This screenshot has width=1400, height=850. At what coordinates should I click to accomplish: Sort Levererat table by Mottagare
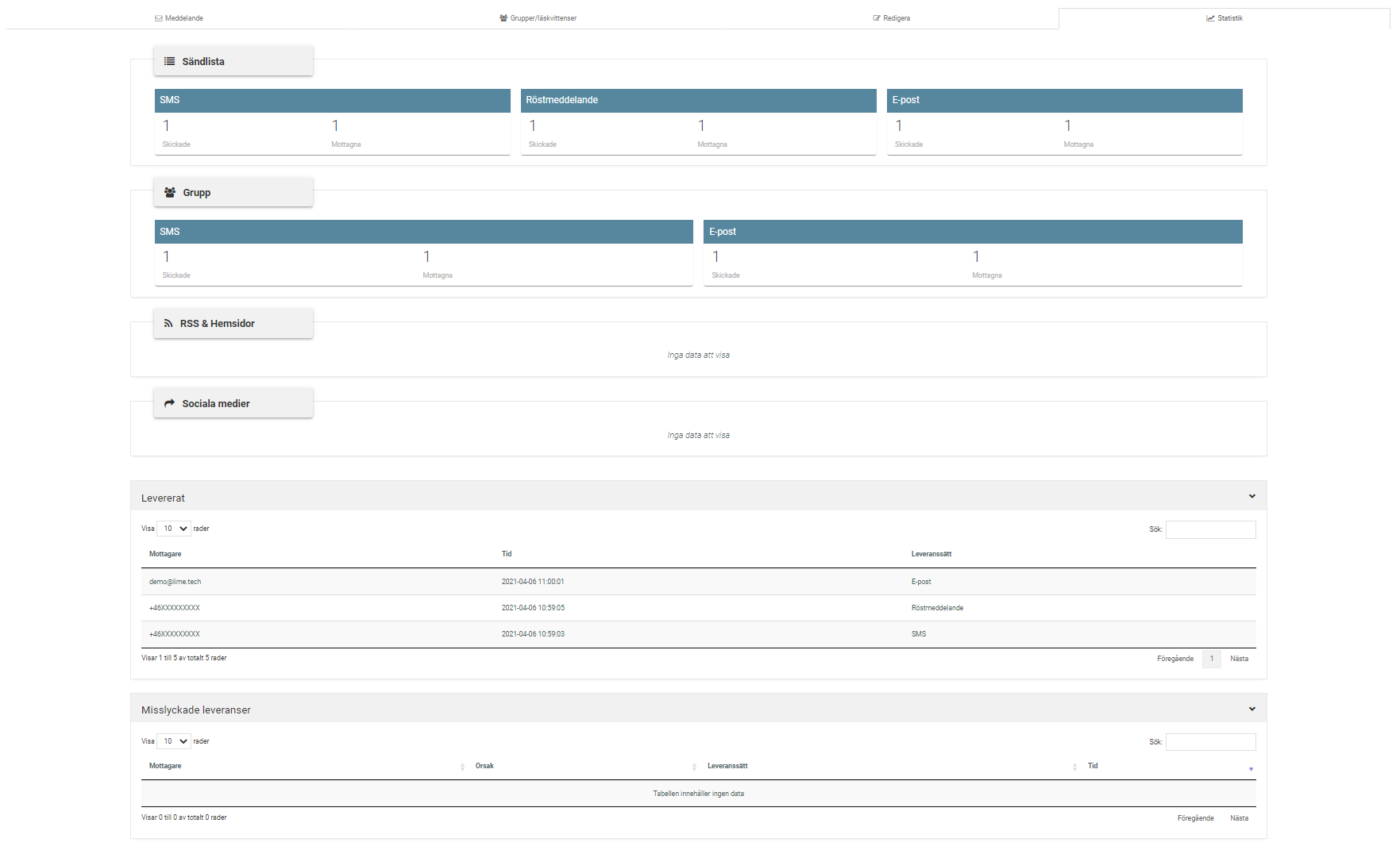pyautogui.click(x=165, y=554)
